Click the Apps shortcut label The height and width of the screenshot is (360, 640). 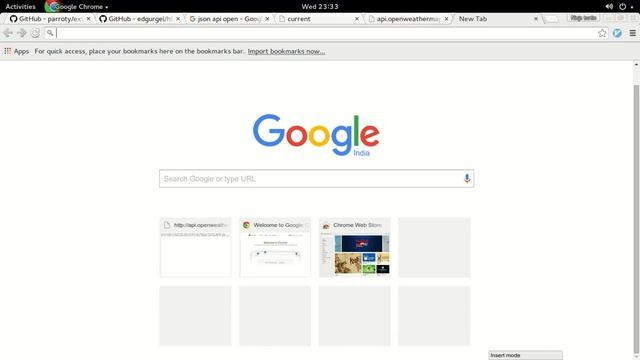coord(21,51)
